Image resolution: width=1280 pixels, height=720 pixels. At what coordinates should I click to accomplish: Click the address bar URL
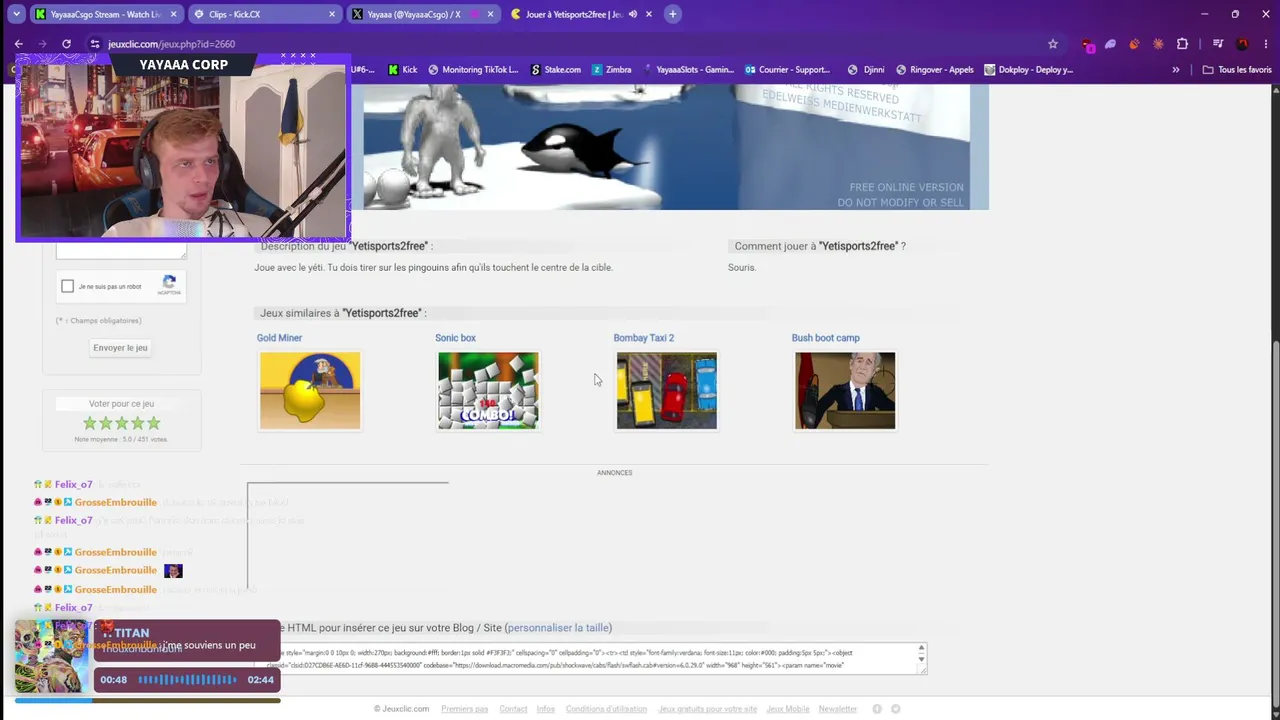click(171, 44)
